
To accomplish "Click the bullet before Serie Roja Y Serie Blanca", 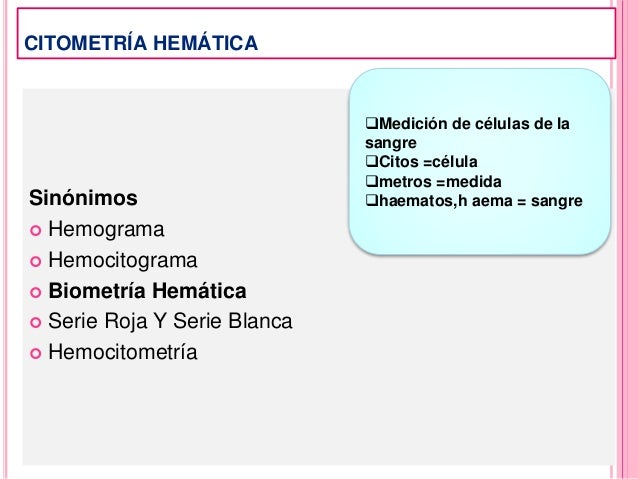I will (36, 323).
